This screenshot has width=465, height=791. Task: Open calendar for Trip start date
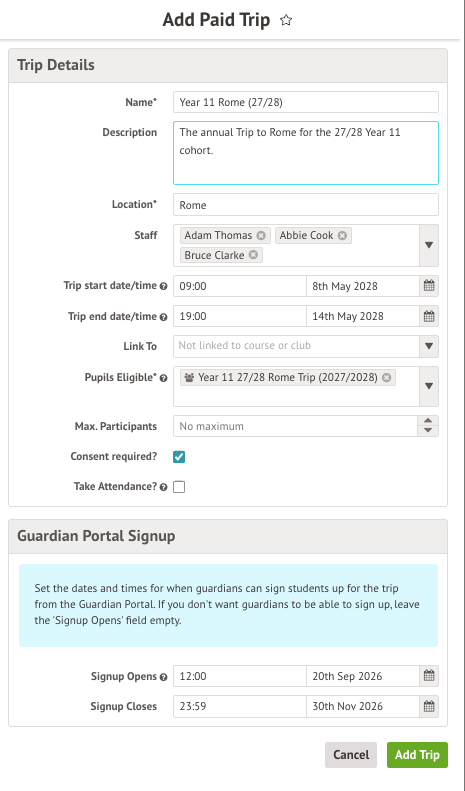tap(429, 286)
